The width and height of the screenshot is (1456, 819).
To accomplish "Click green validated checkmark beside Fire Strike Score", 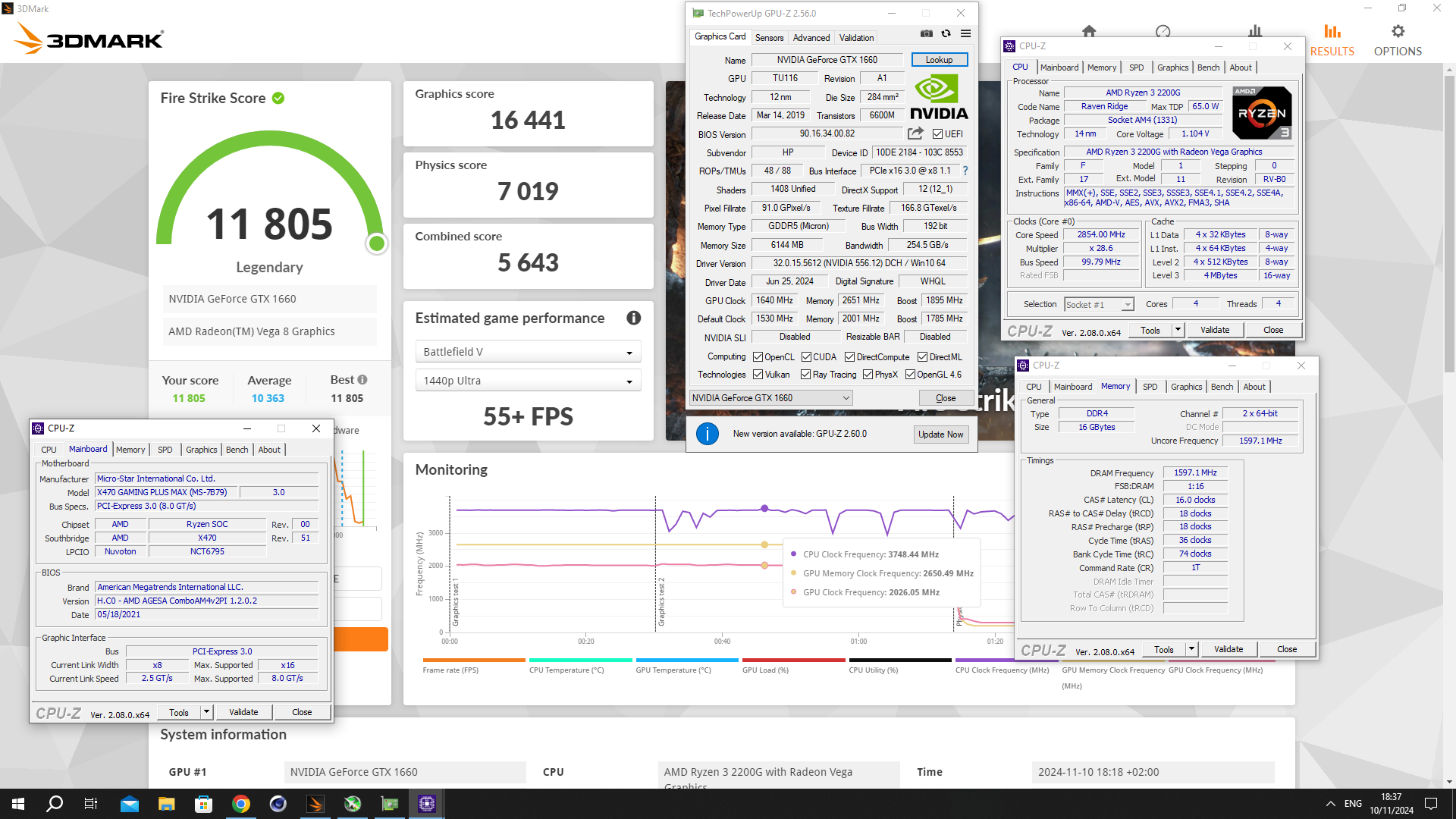I will [278, 98].
